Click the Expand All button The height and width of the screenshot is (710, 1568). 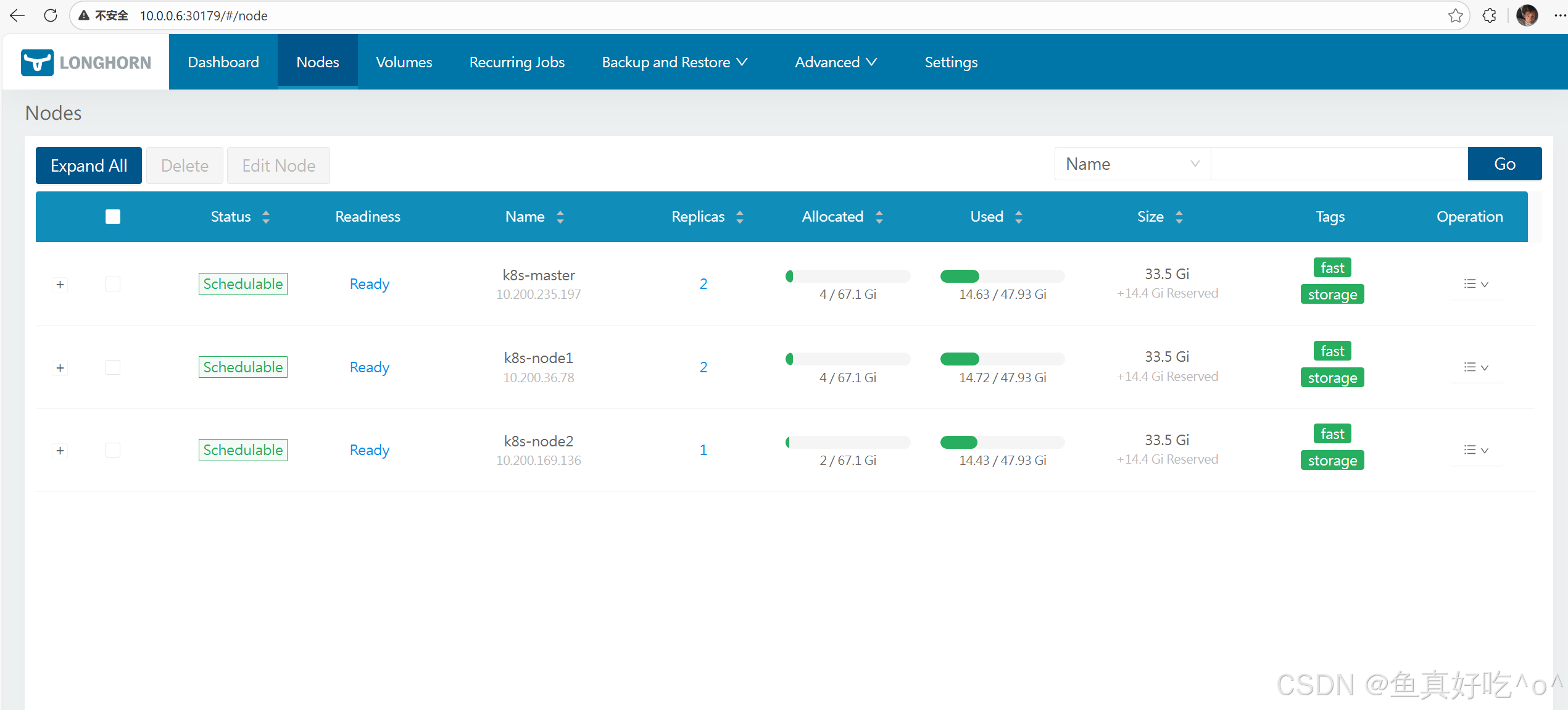89,165
